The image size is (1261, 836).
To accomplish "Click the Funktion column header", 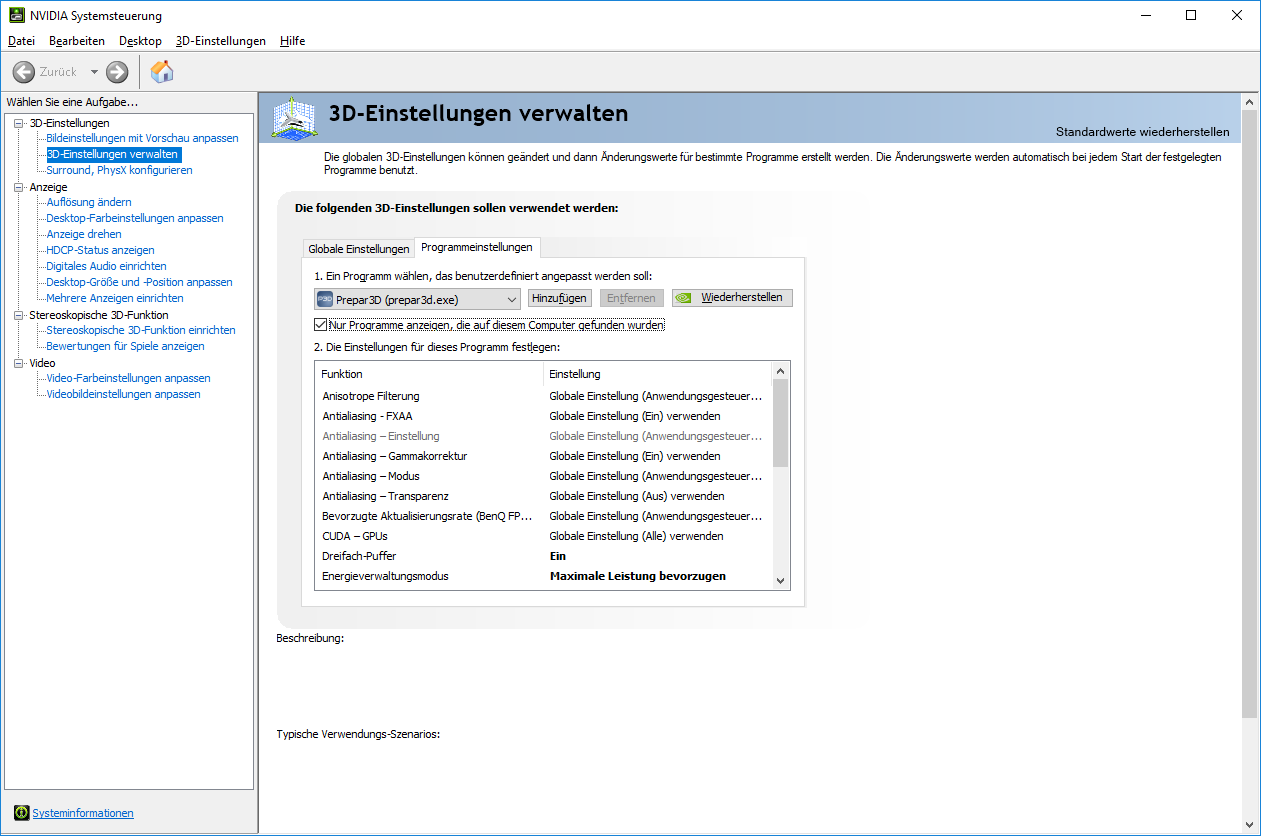I will coord(429,374).
